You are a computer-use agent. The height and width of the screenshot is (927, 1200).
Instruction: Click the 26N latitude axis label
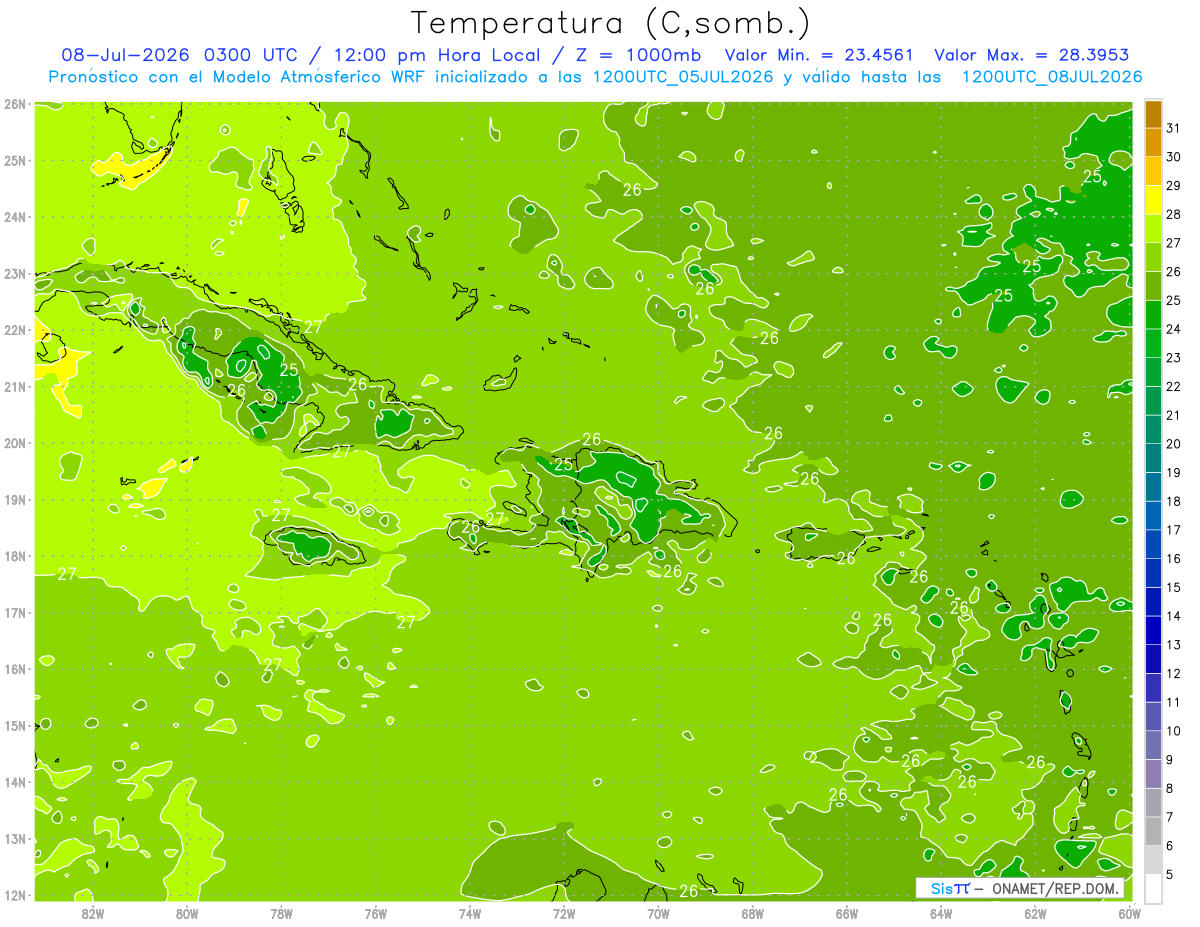click(x=15, y=104)
